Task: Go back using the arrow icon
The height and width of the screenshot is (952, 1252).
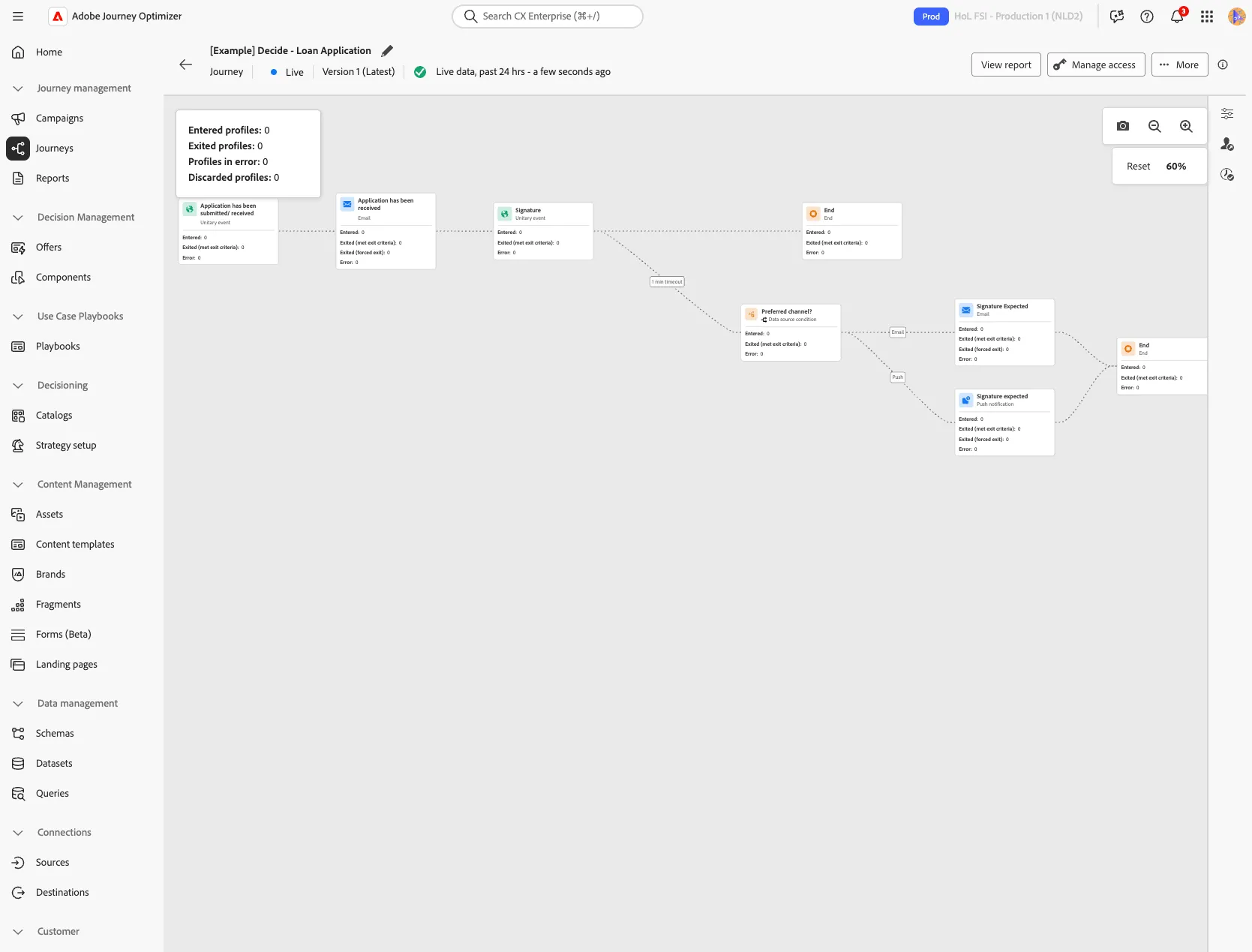Action: [186, 65]
